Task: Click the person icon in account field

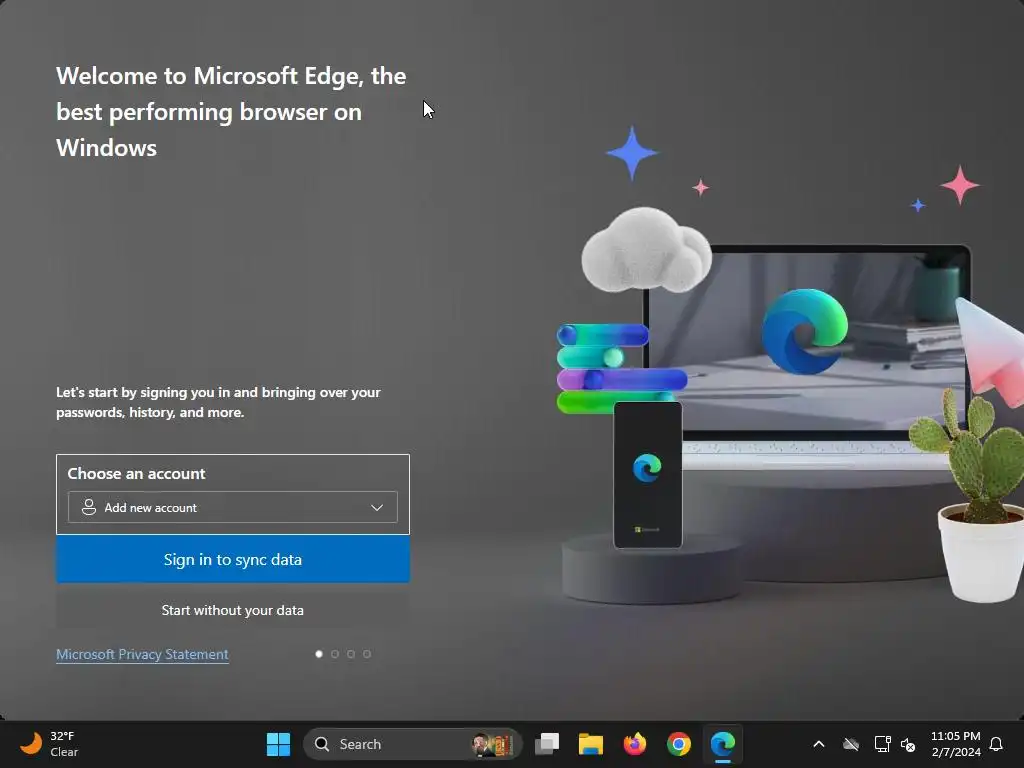Action: [89, 507]
